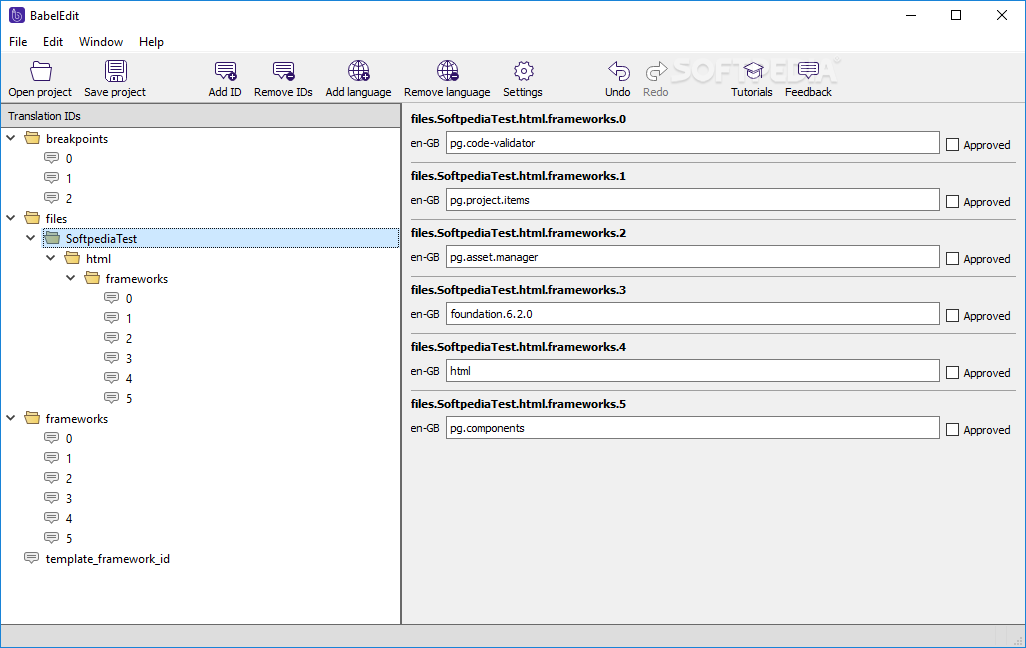Tick Approved for pg.project.items
Screen dimensions: 1026x648
click(x=953, y=202)
